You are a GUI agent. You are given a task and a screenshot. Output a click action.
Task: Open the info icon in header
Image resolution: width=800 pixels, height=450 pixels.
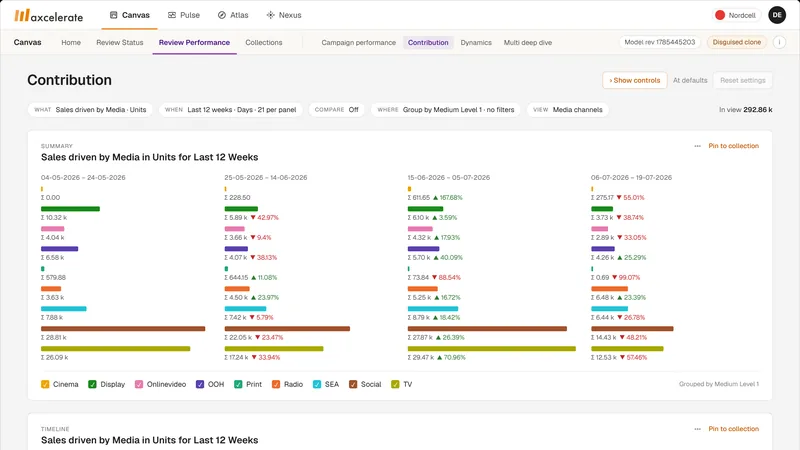pos(779,42)
